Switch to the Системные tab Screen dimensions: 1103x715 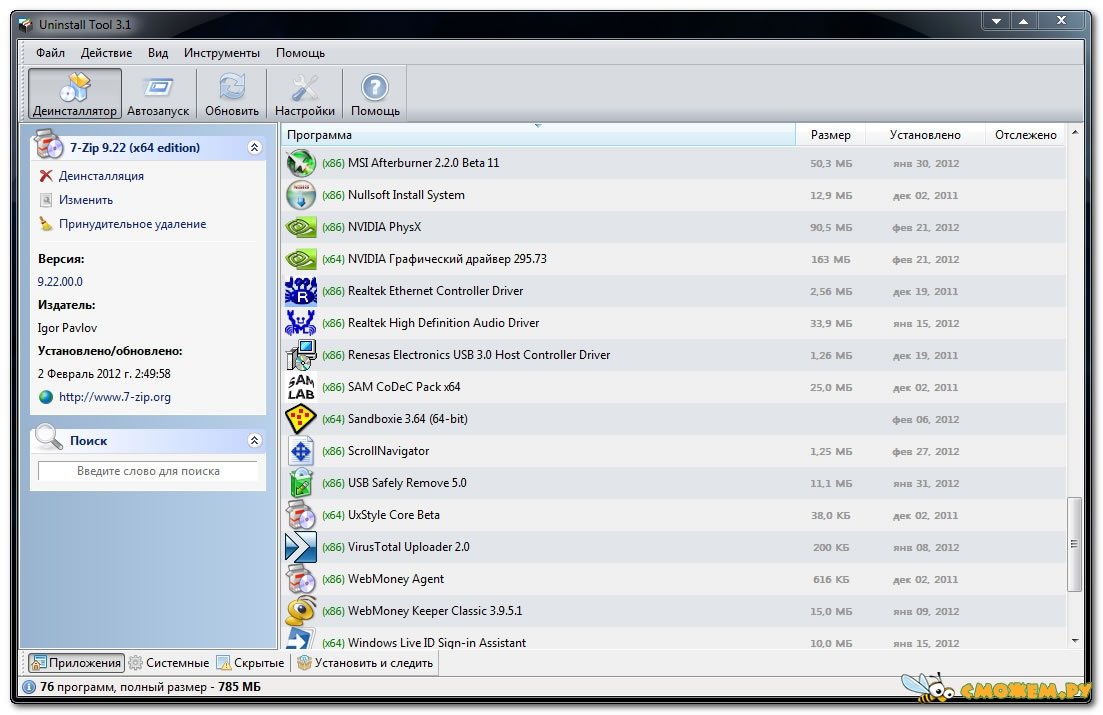168,663
